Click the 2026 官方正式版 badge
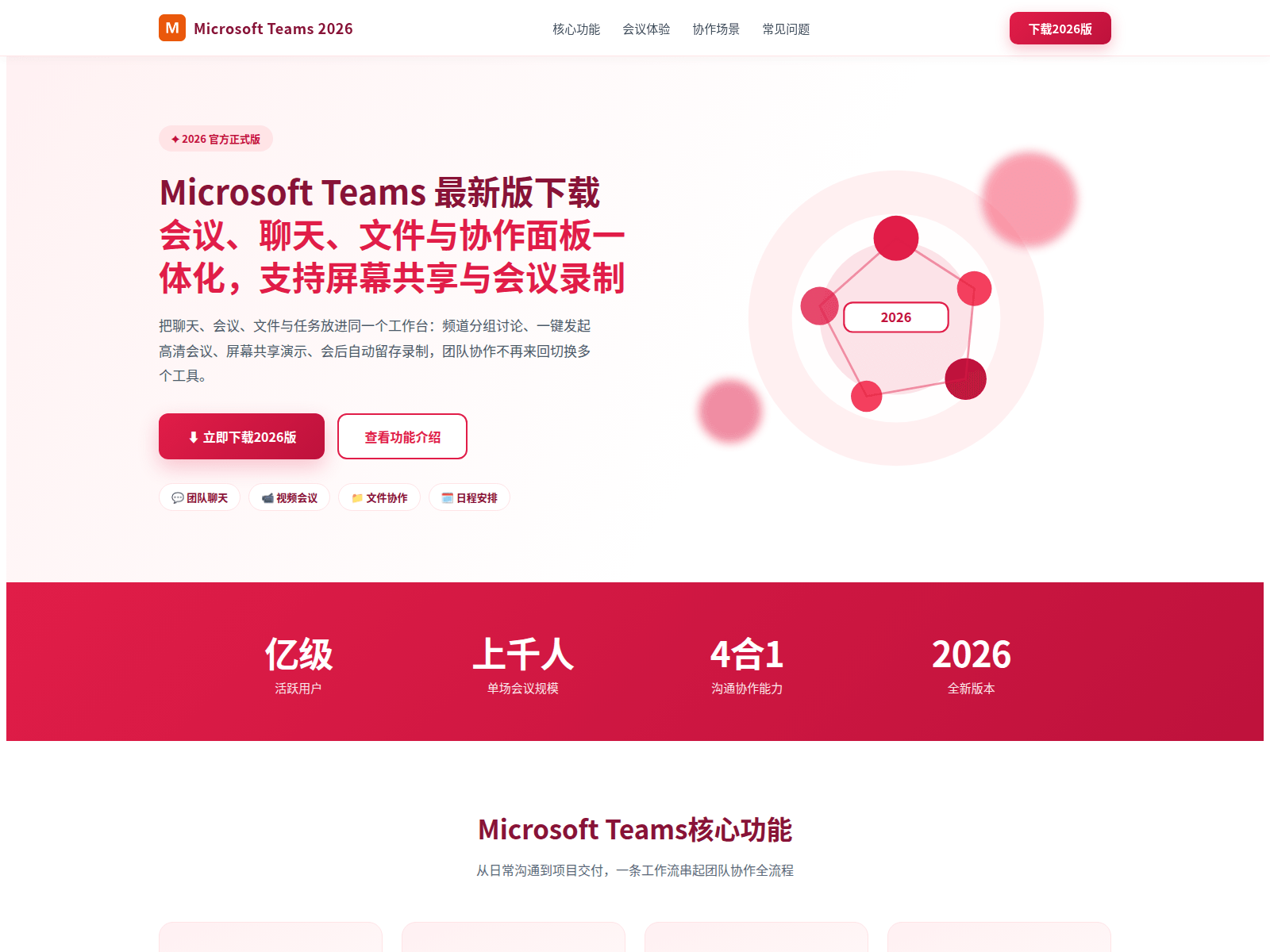 click(x=216, y=139)
